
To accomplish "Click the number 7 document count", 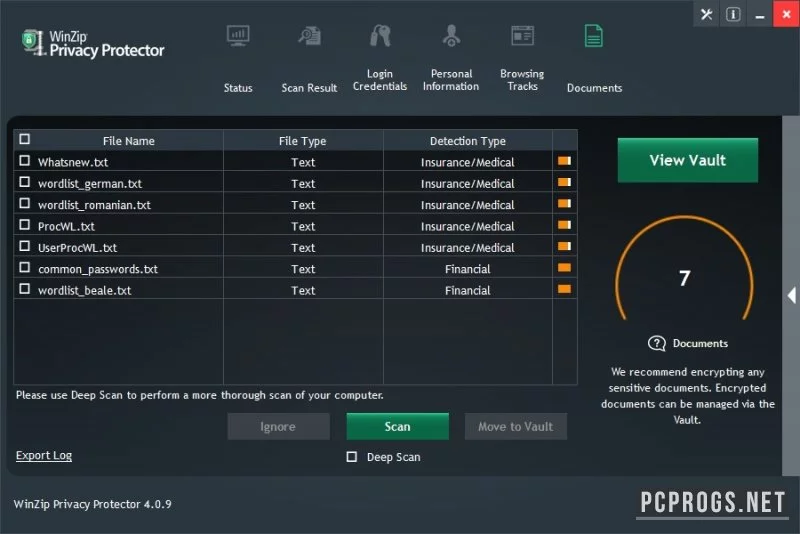I will (x=685, y=278).
